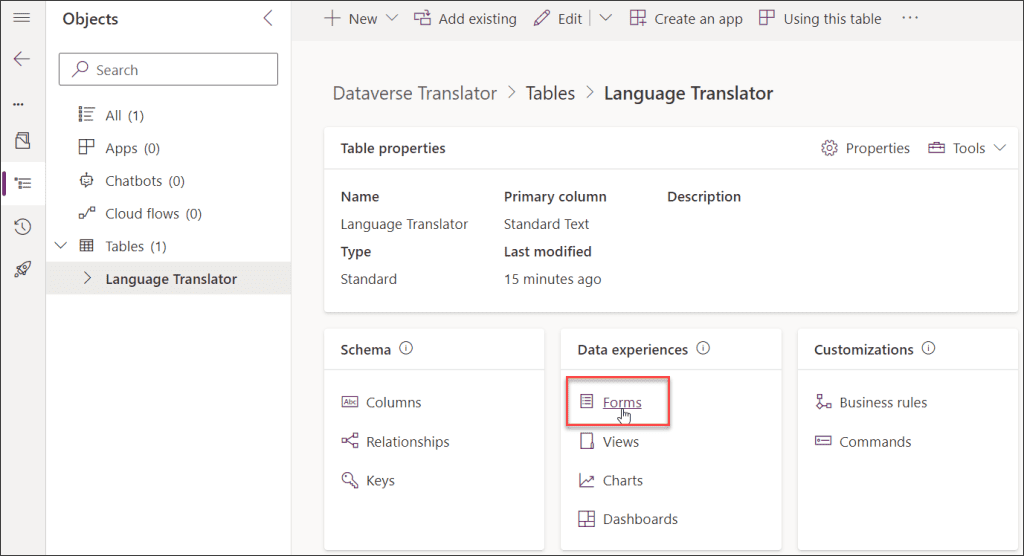Open table Properties with gear icon

point(865,148)
